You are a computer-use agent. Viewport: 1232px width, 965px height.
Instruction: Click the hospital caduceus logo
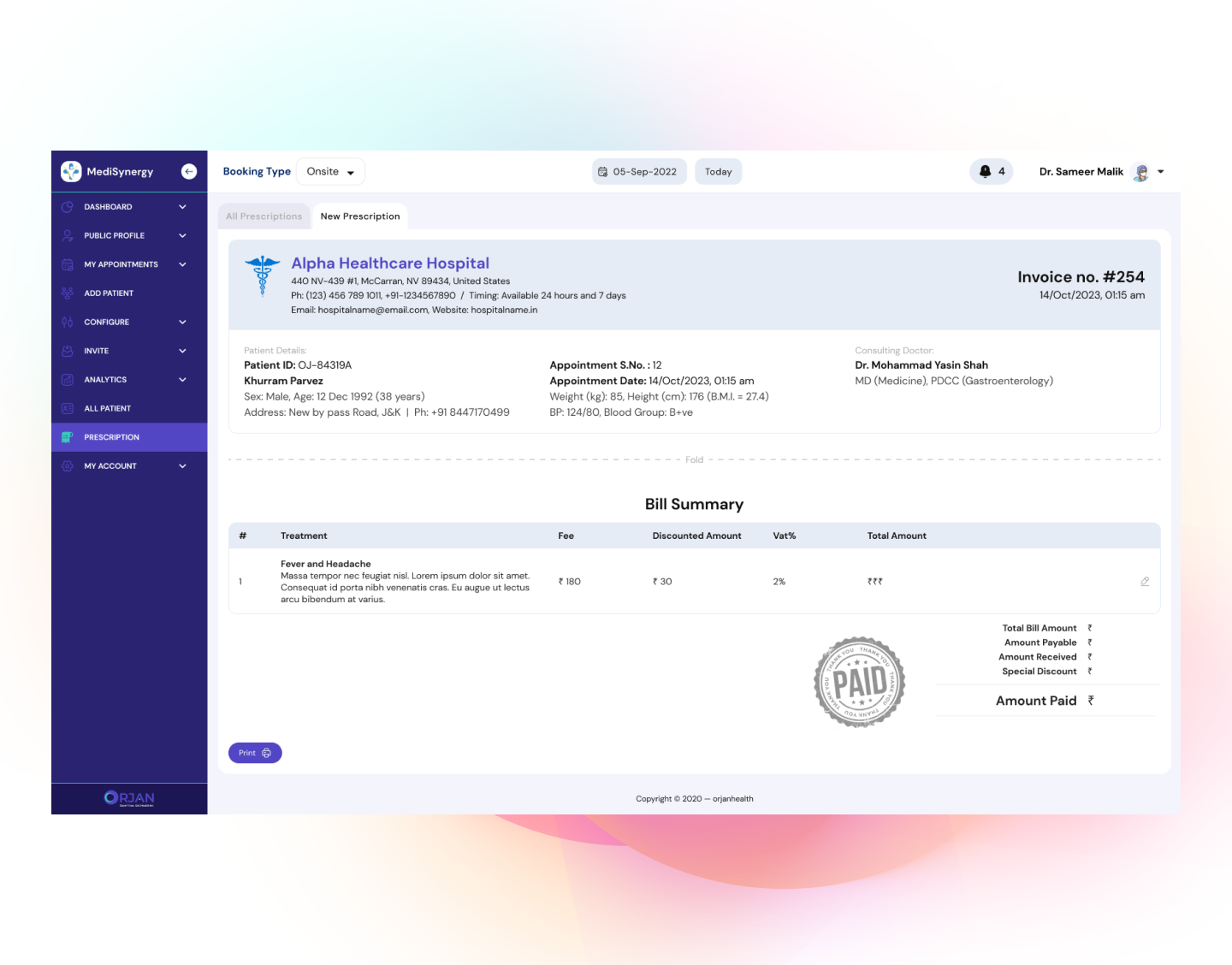263,275
